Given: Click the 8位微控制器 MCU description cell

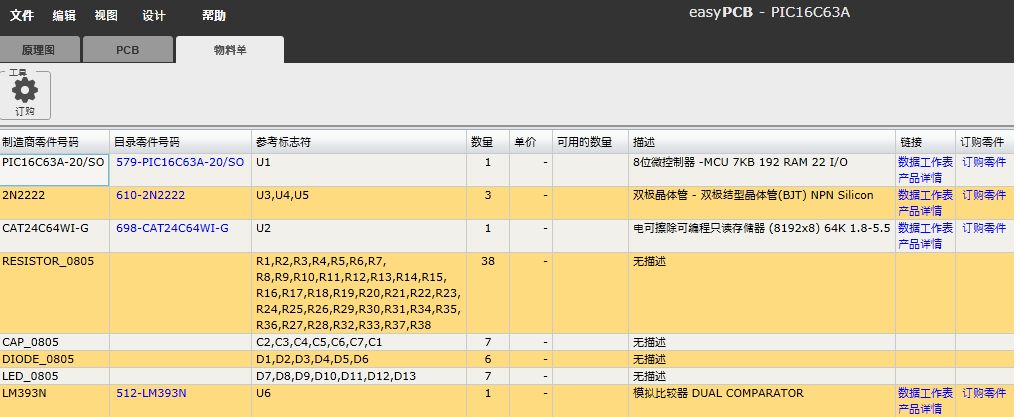Looking at the screenshot, I should click(x=762, y=170).
